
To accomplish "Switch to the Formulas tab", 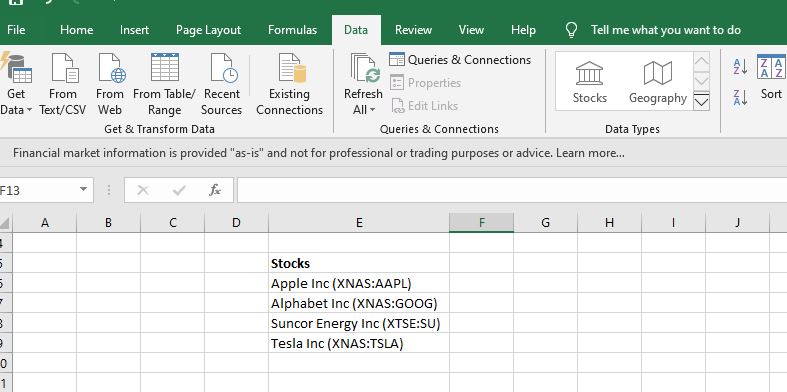I will [x=292, y=30].
